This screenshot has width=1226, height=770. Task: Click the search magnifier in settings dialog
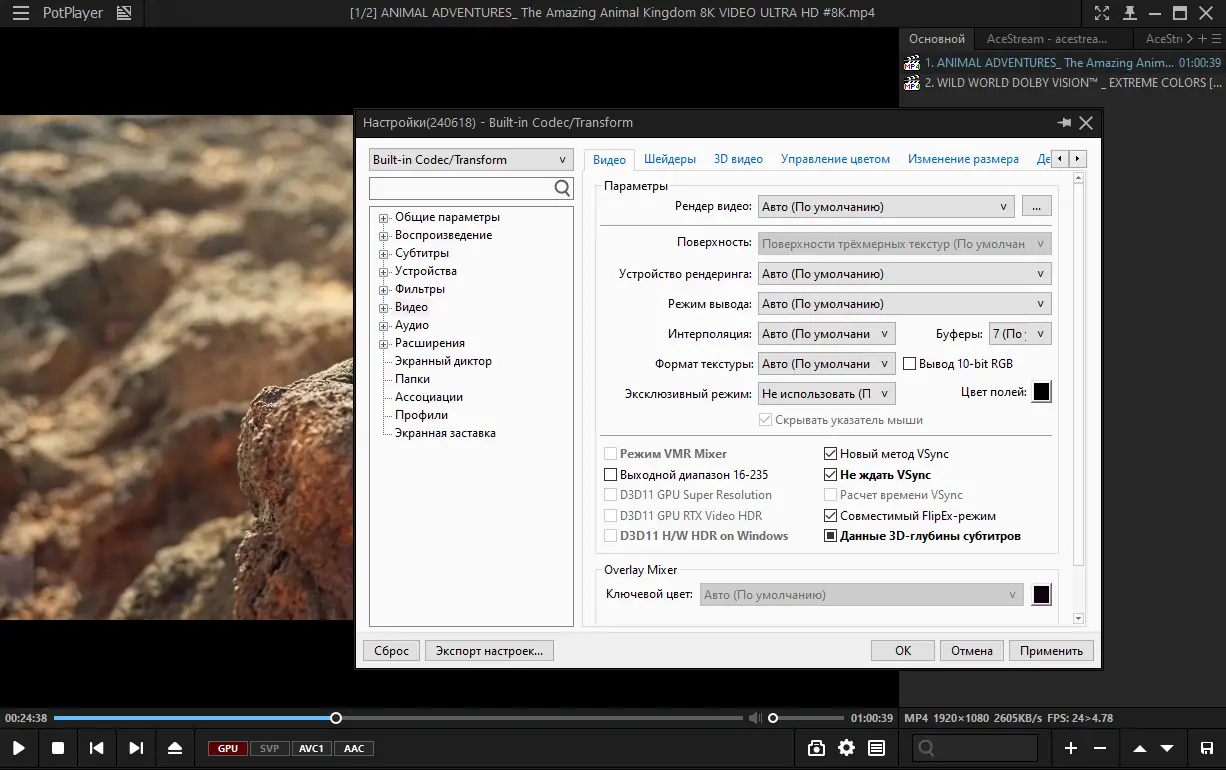(563, 188)
